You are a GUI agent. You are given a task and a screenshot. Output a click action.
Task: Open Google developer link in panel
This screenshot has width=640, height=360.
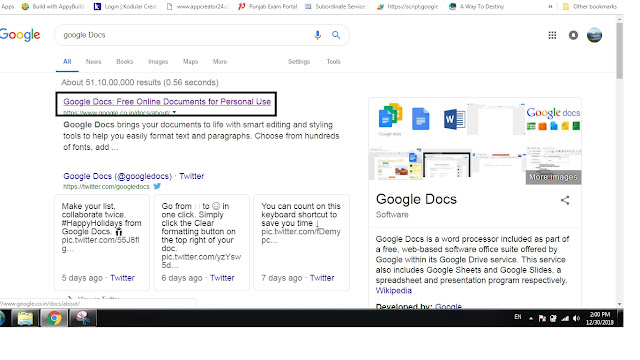click(x=448, y=306)
